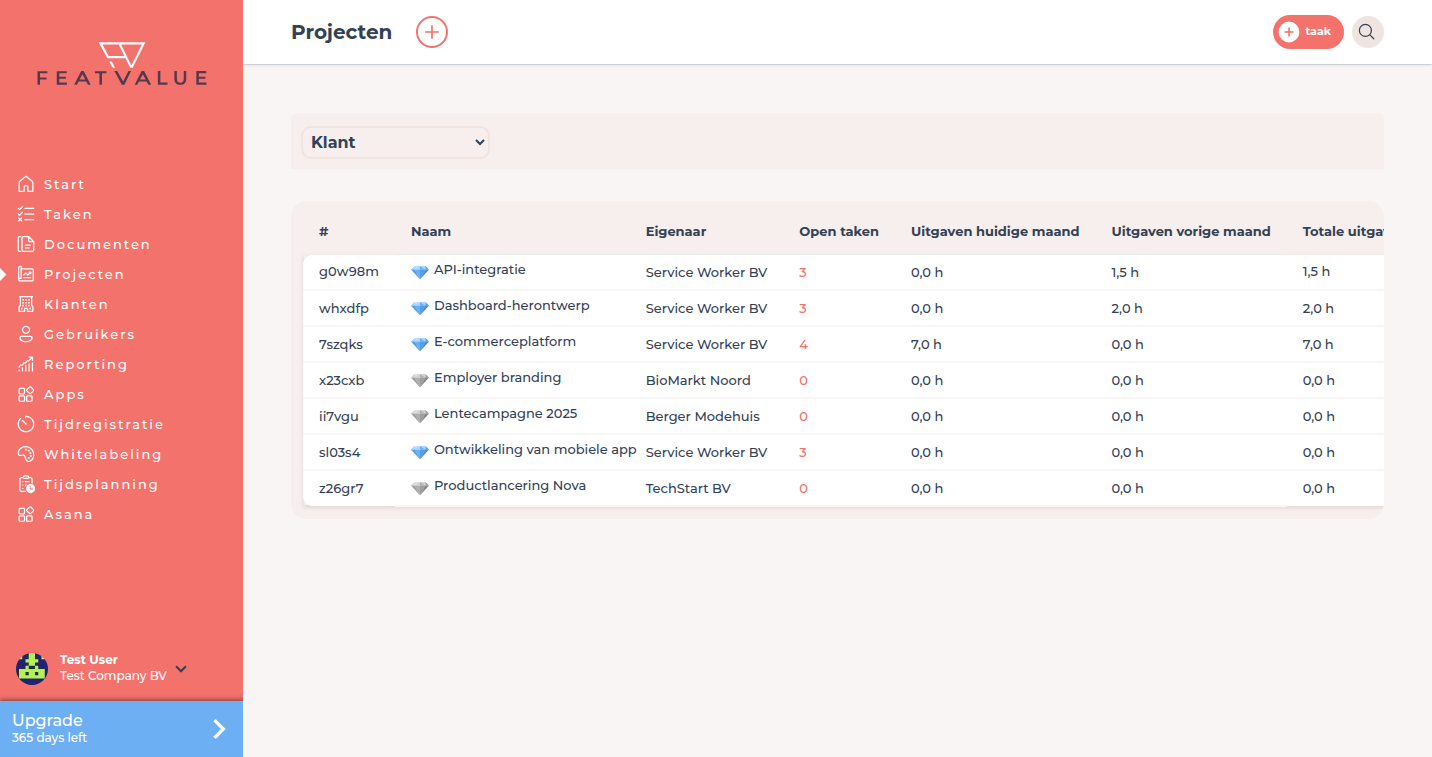This screenshot has width=1432, height=757.
Task: Open search with the magnifier icon
Action: (1367, 32)
